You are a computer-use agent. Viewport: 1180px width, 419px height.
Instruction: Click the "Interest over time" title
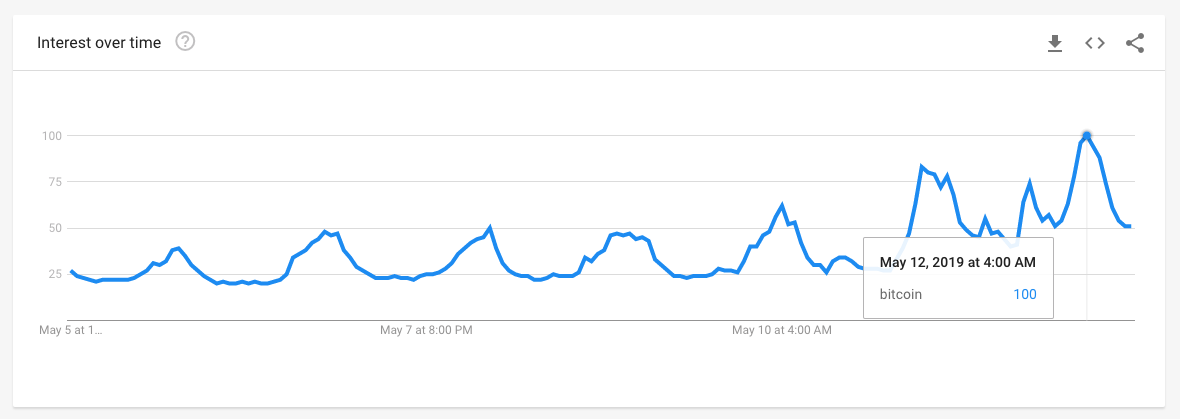click(99, 43)
